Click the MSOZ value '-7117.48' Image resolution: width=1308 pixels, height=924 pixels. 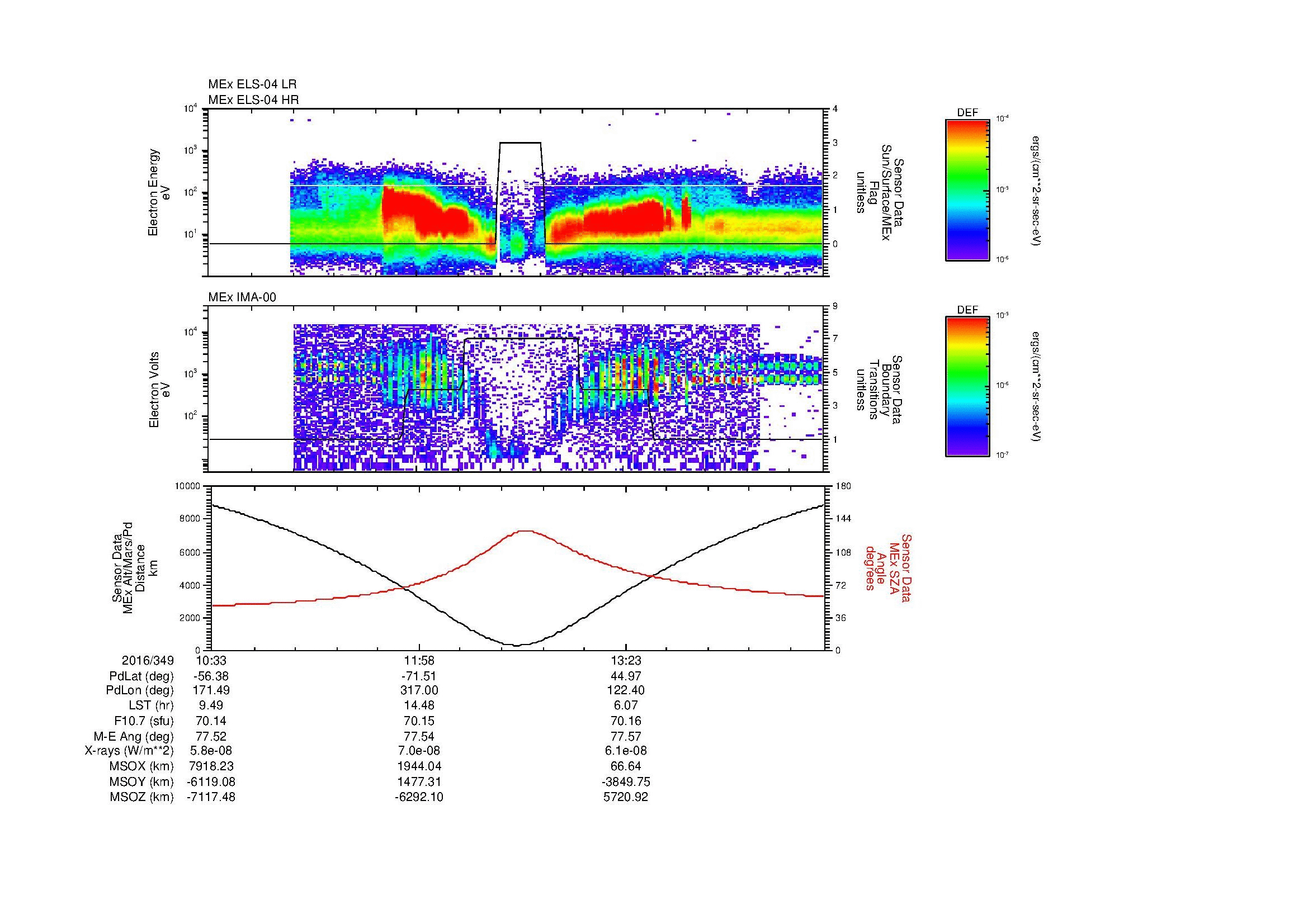211,797
